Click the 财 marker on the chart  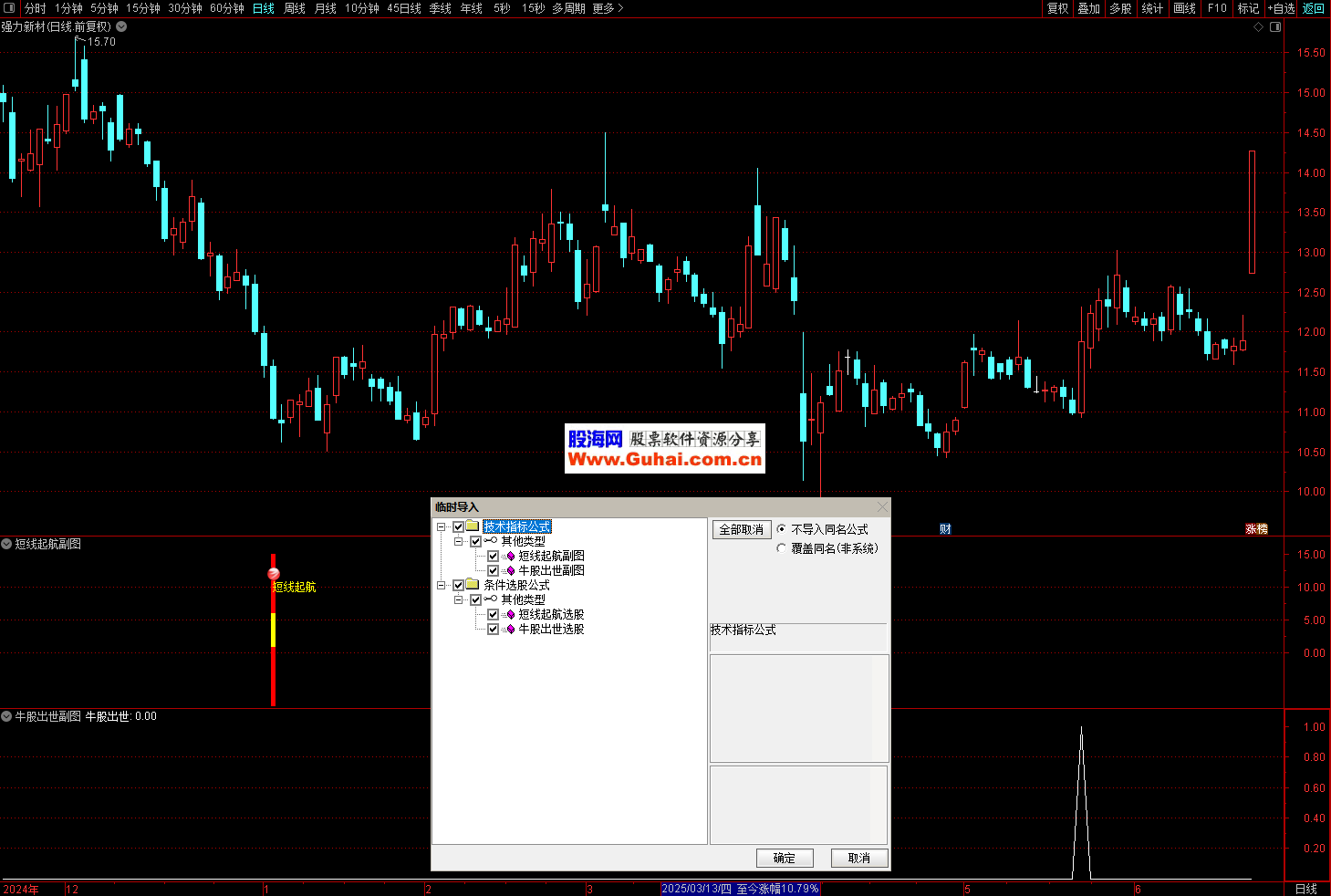coord(945,529)
